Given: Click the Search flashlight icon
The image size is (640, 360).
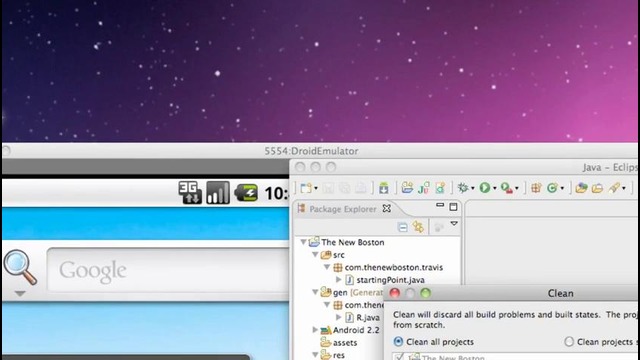Looking at the screenshot, I should pos(614,188).
